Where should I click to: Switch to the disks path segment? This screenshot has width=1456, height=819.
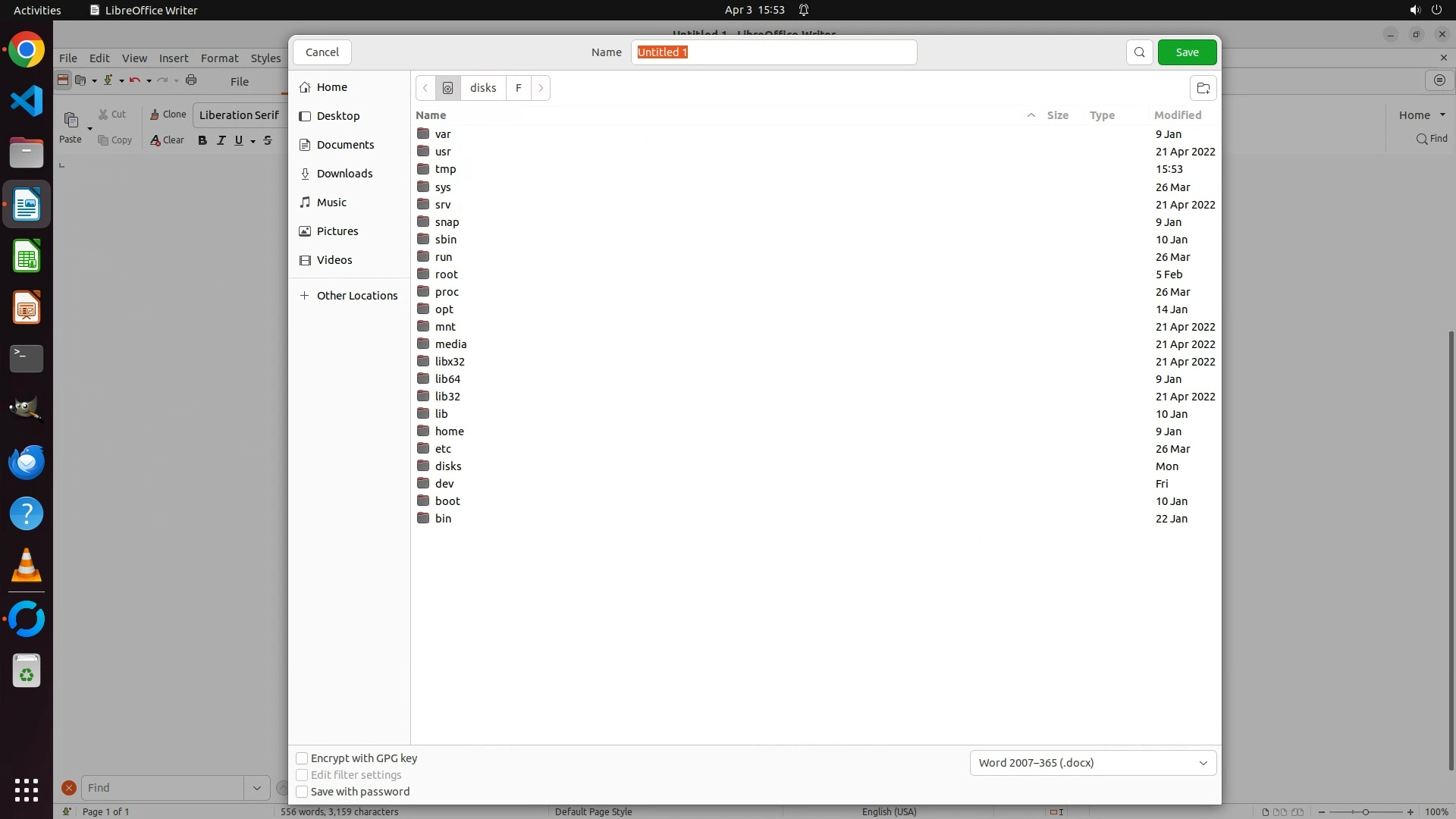point(483,88)
